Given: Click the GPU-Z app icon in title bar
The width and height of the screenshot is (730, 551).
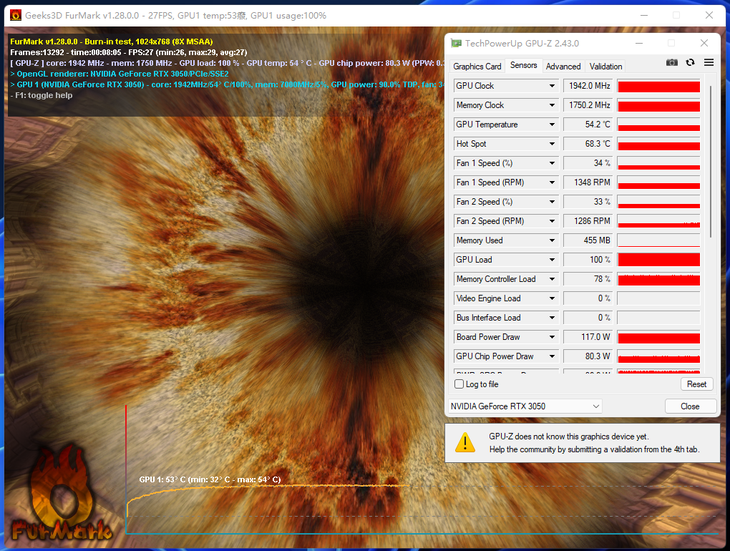Looking at the screenshot, I should click(457, 43).
